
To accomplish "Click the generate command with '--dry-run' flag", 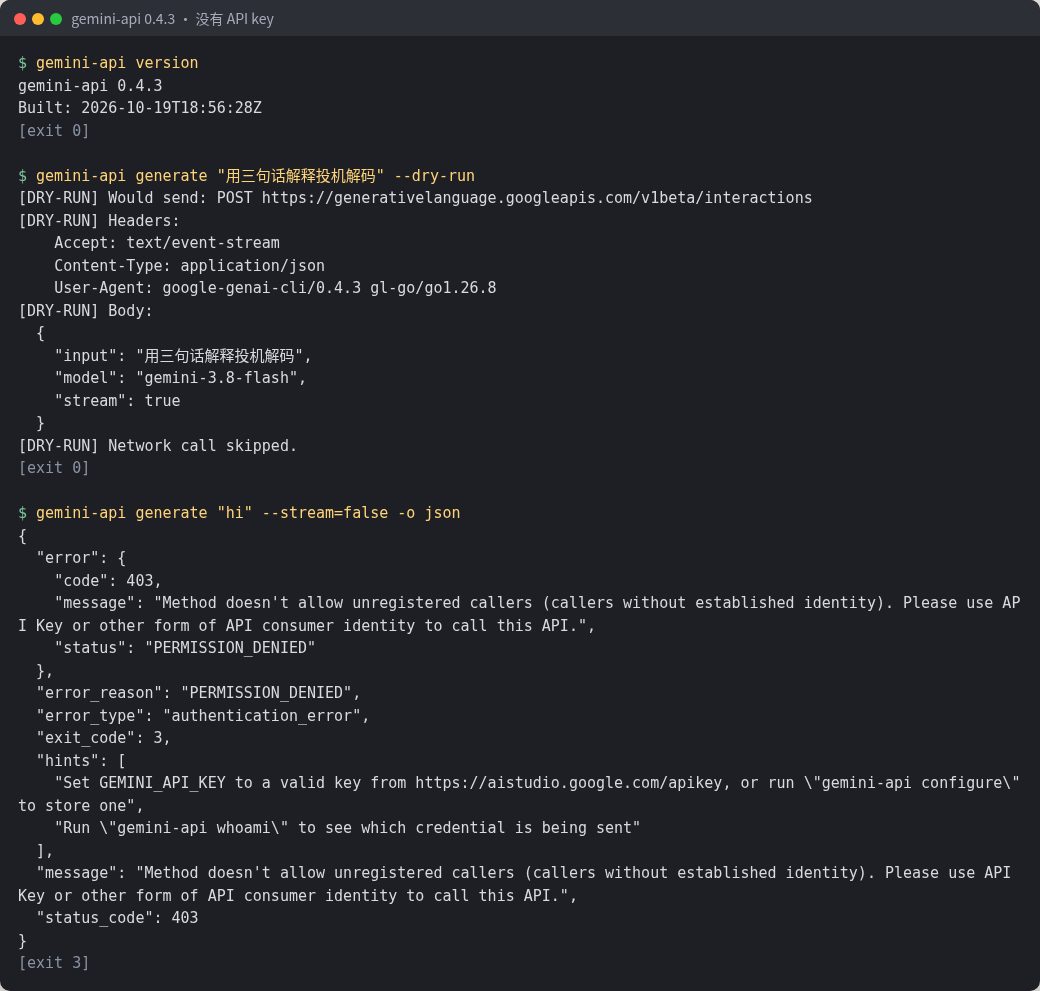I will pos(255,176).
